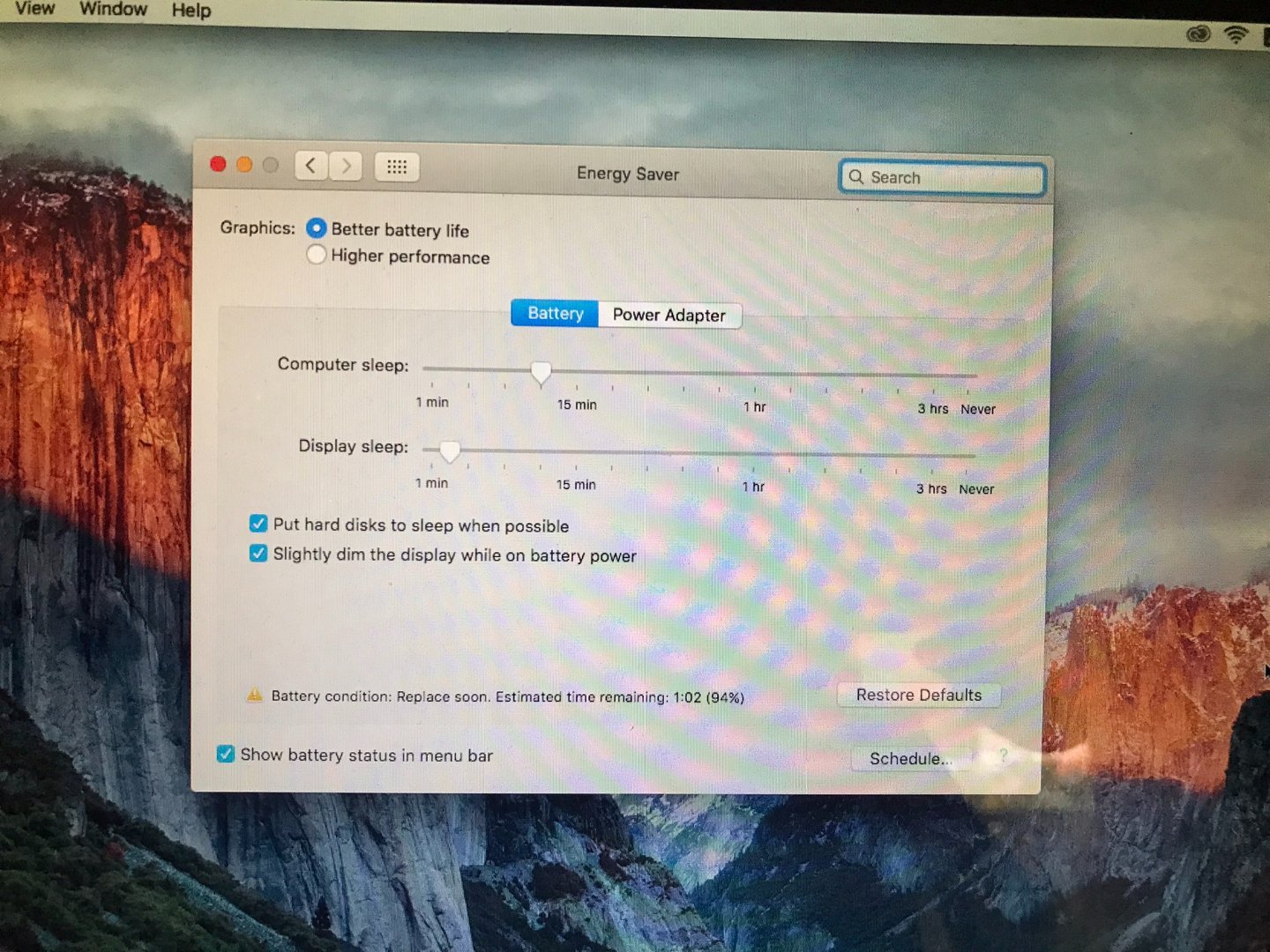Set Display sleep to 1 hr mark
This screenshot has width=1270, height=952.
(753, 455)
